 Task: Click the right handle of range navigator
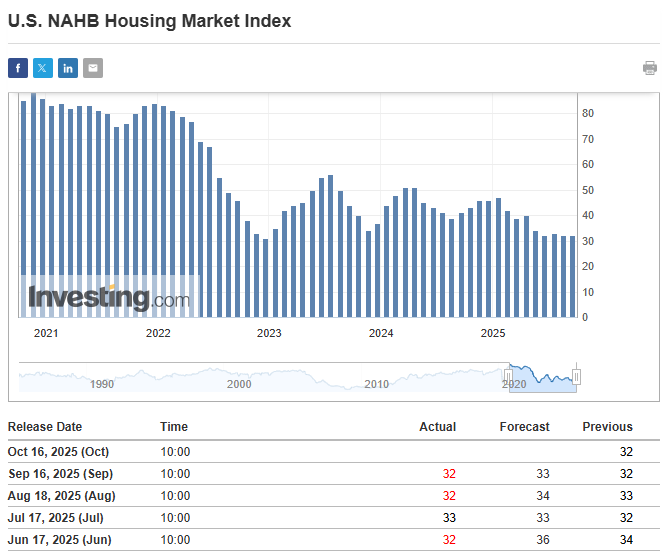(576, 377)
